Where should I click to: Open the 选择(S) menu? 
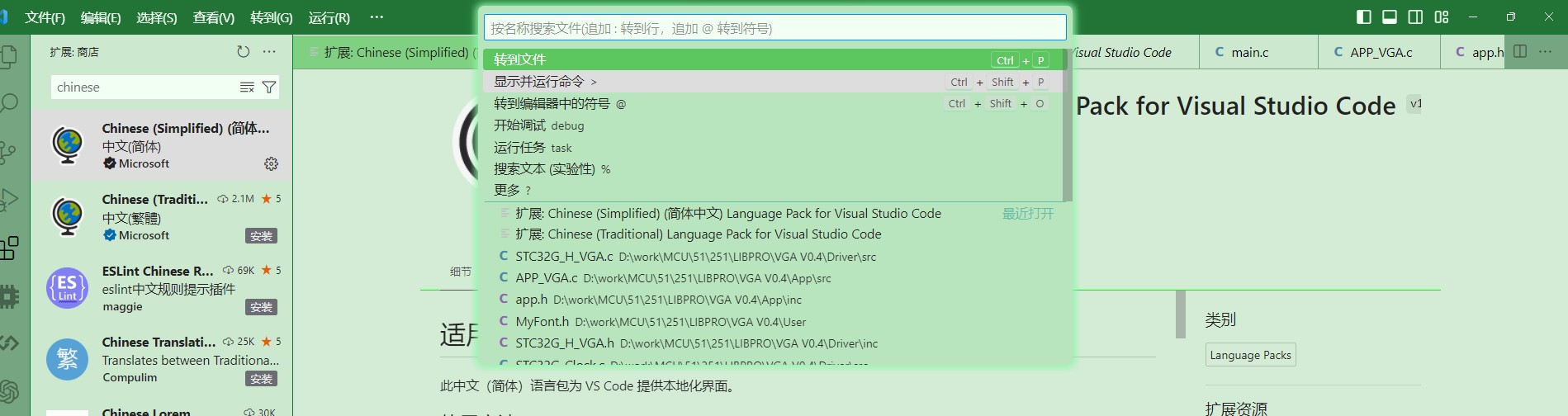pyautogui.click(x=157, y=17)
